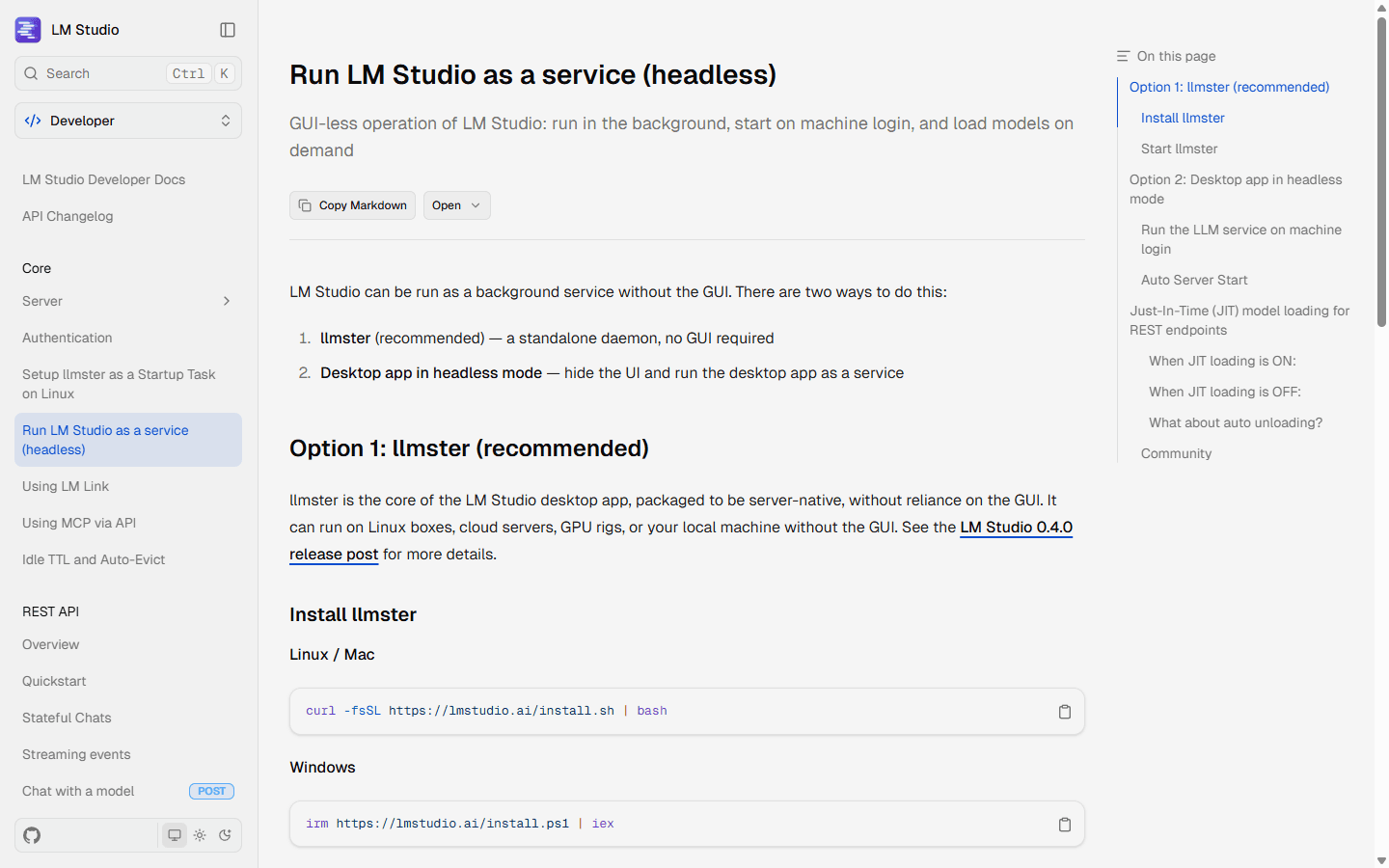
Task: Open Streaming events page
Action: 76,754
